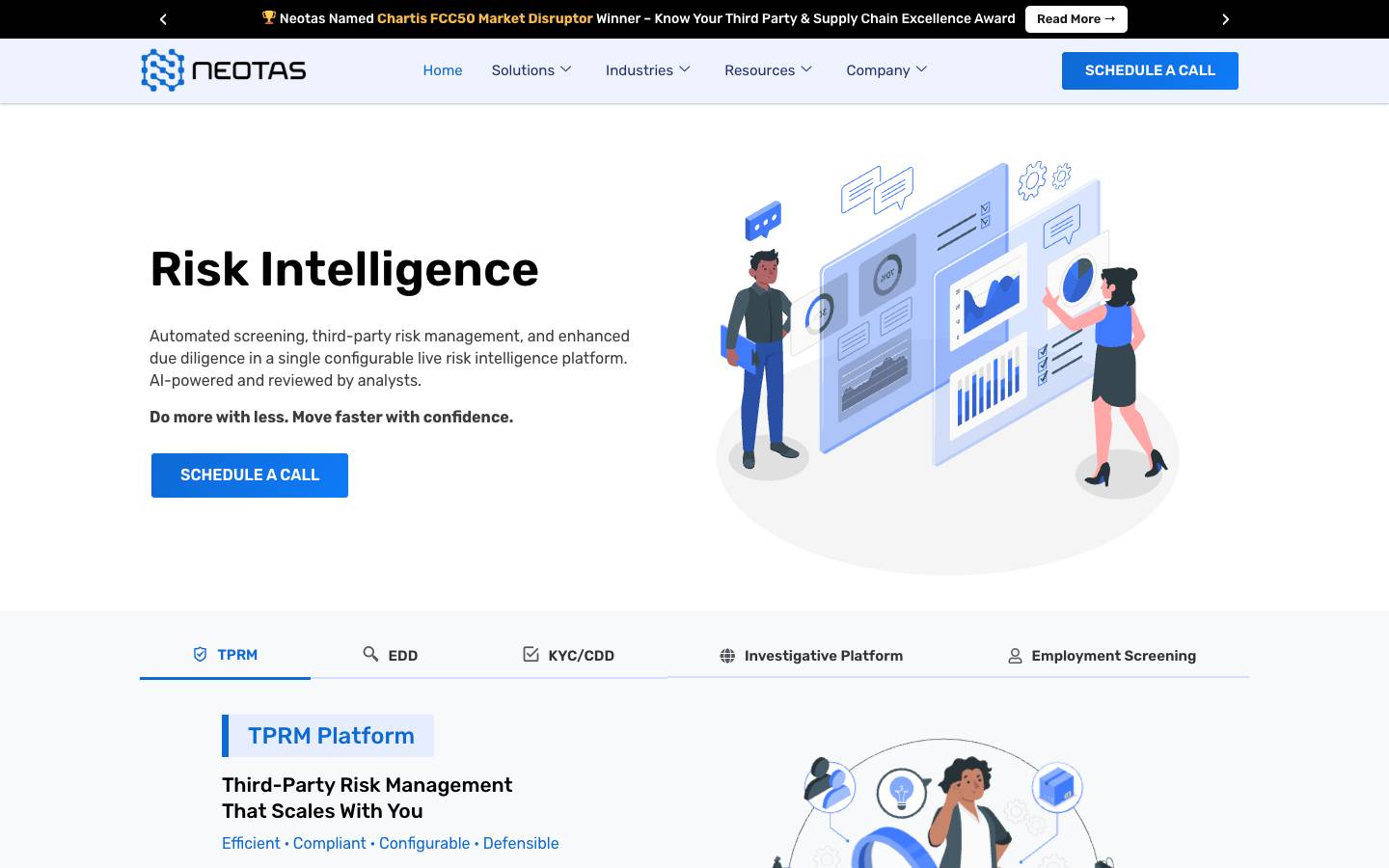Click the hero dashboard illustration

pyautogui.click(x=947, y=366)
